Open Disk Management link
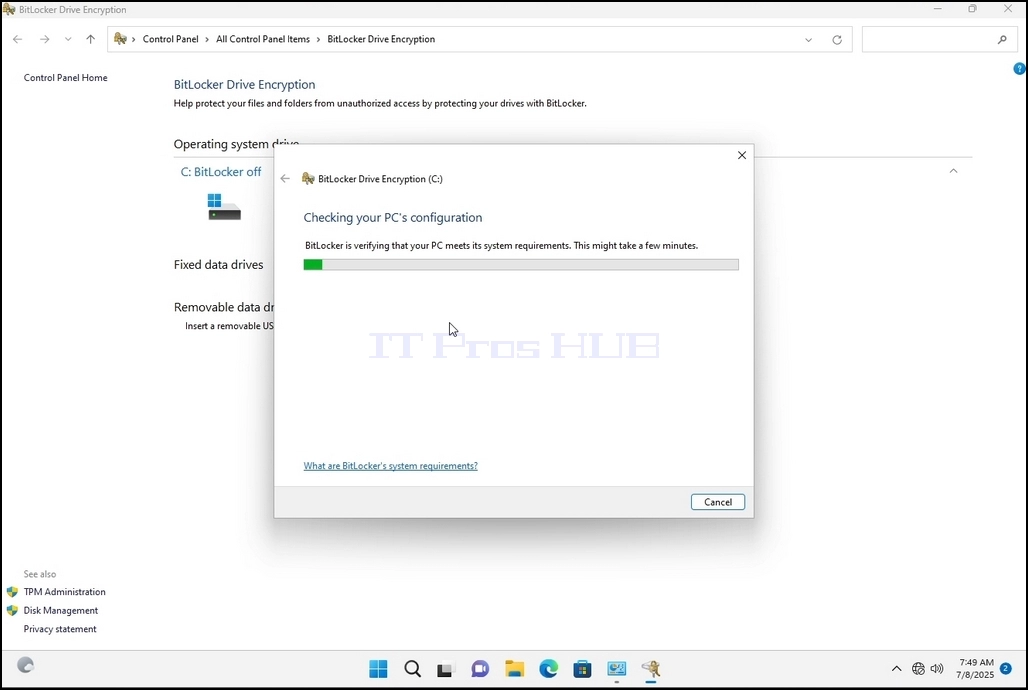Image resolution: width=1028 pixels, height=690 pixels. coord(60,610)
